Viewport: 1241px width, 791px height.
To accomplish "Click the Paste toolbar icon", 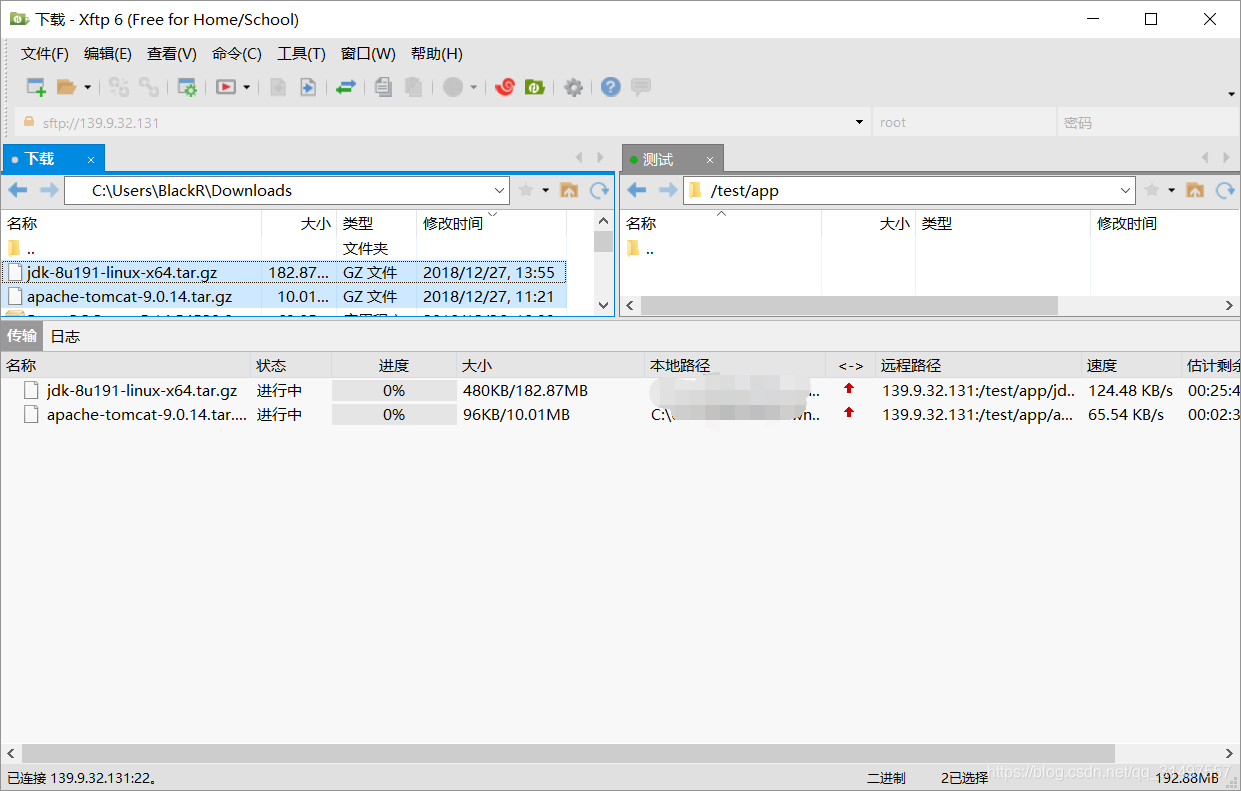I will point(413,87).
